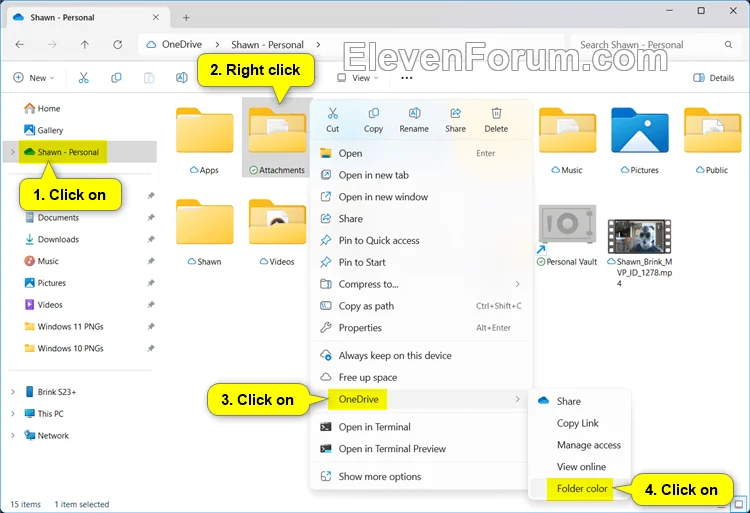Close the Shawn - Personal tab
Viewport: 750px width, 513px height.
tap(156, 17)
